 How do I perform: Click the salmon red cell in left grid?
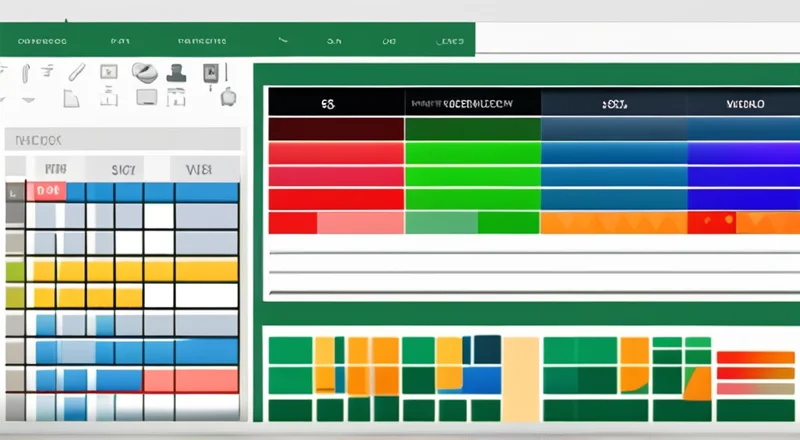point(190,380)
